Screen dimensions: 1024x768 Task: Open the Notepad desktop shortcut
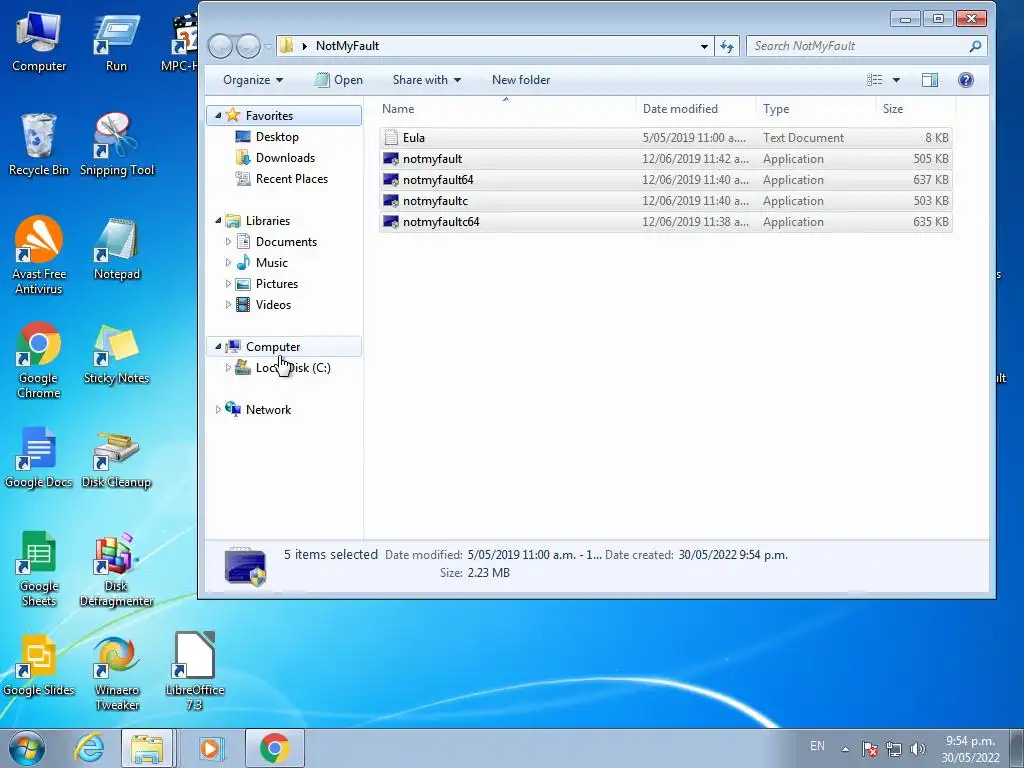tap(117, 249)
